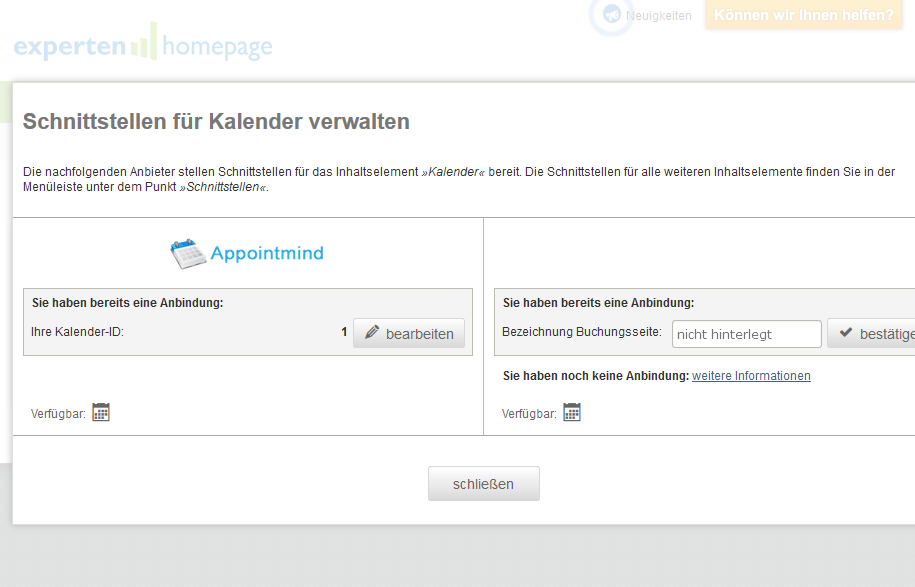Click the heading Schnittstellen für Kalender verwalten
The image size is (915, 587).
coord(216,121)
